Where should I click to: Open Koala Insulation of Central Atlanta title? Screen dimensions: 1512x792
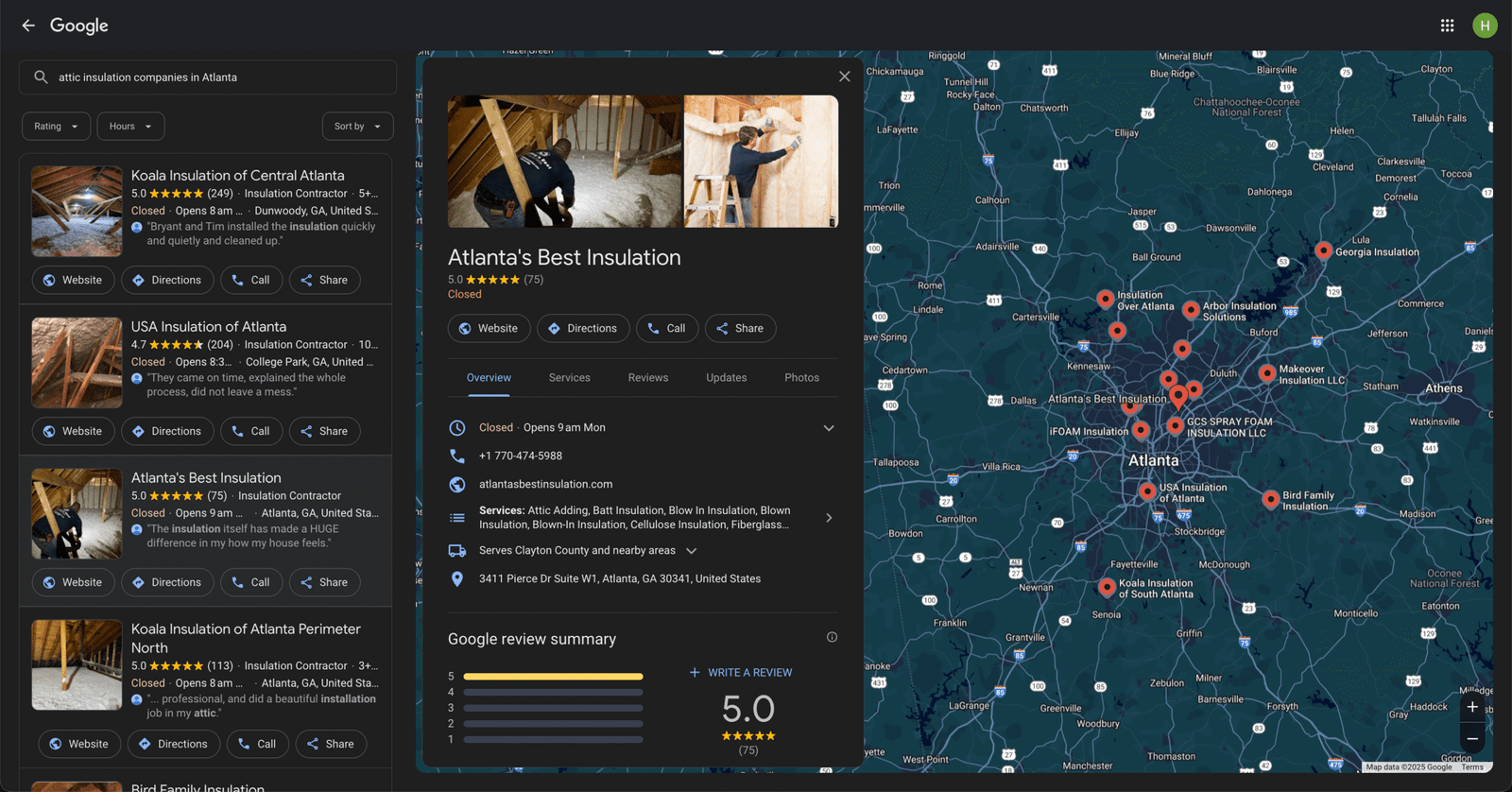click(x=237, y=176)
